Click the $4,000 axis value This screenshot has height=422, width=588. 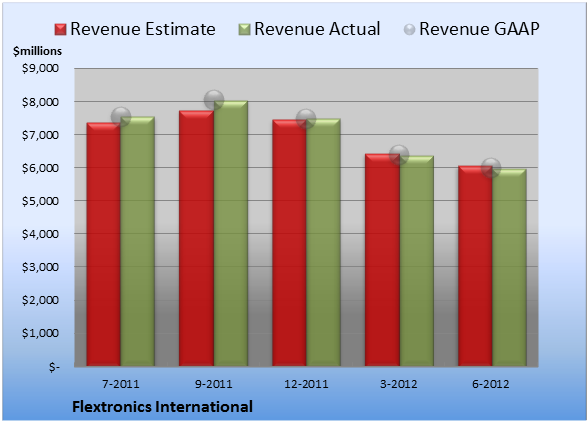point(40,234)
